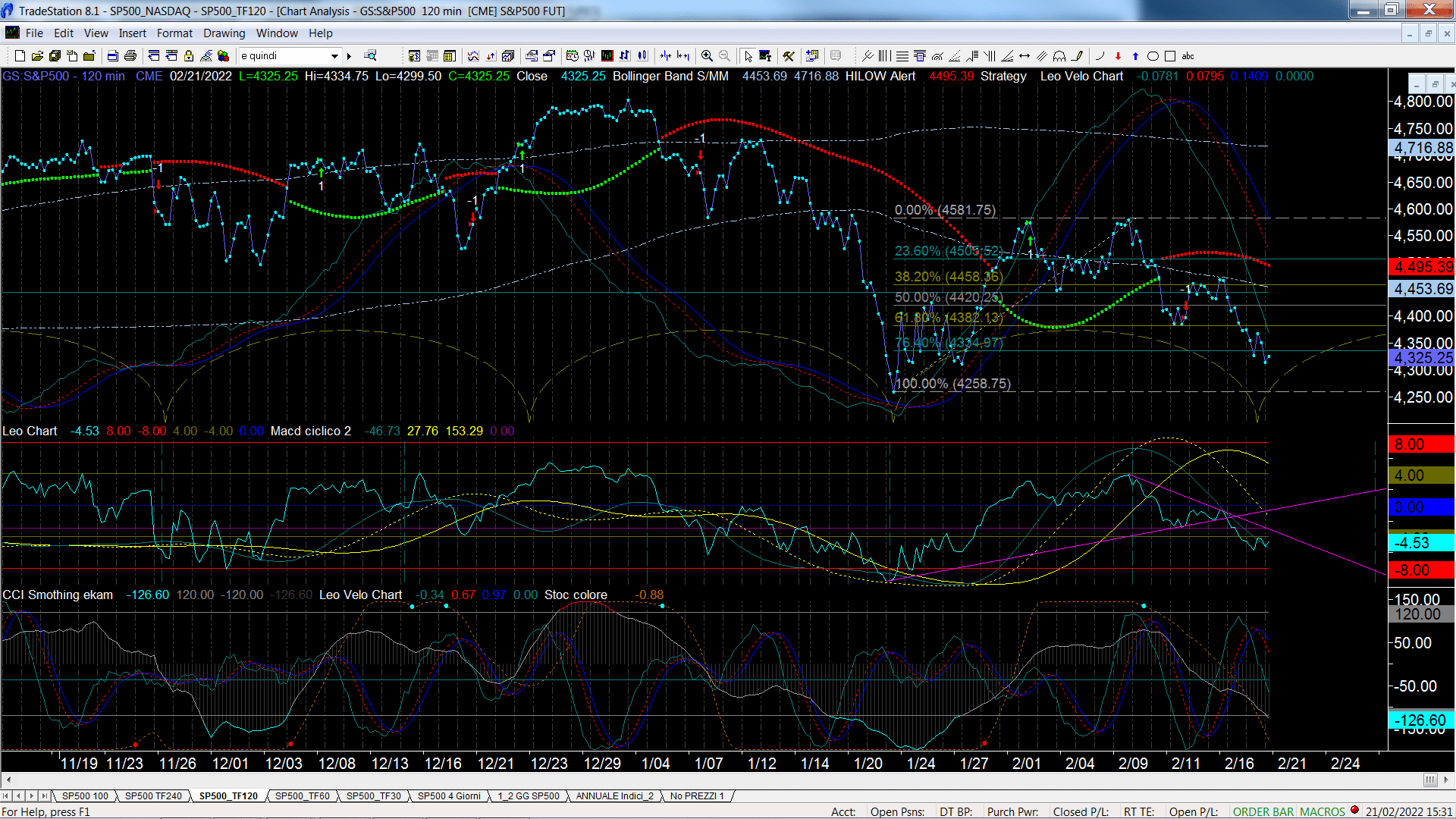Switch to the SP500 4 Giorni tab
Screen dimensions: 1456x819
point(449,796)
